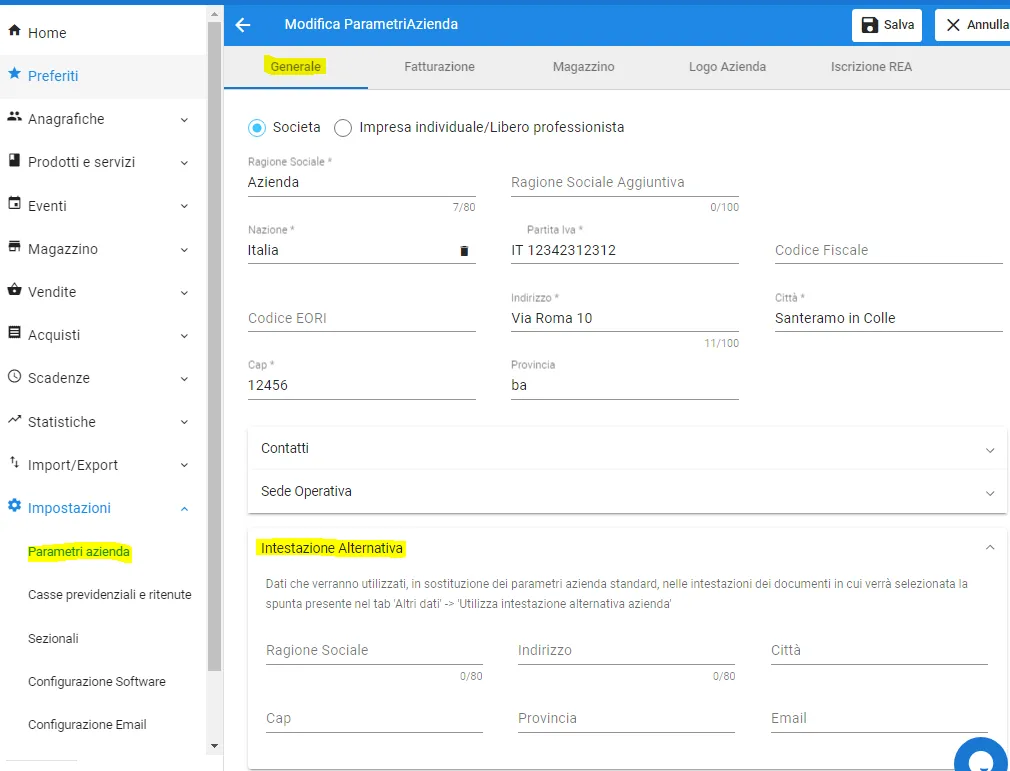Switch to the Fatturazione tab

pyautogui.click(x=439, y=66)
